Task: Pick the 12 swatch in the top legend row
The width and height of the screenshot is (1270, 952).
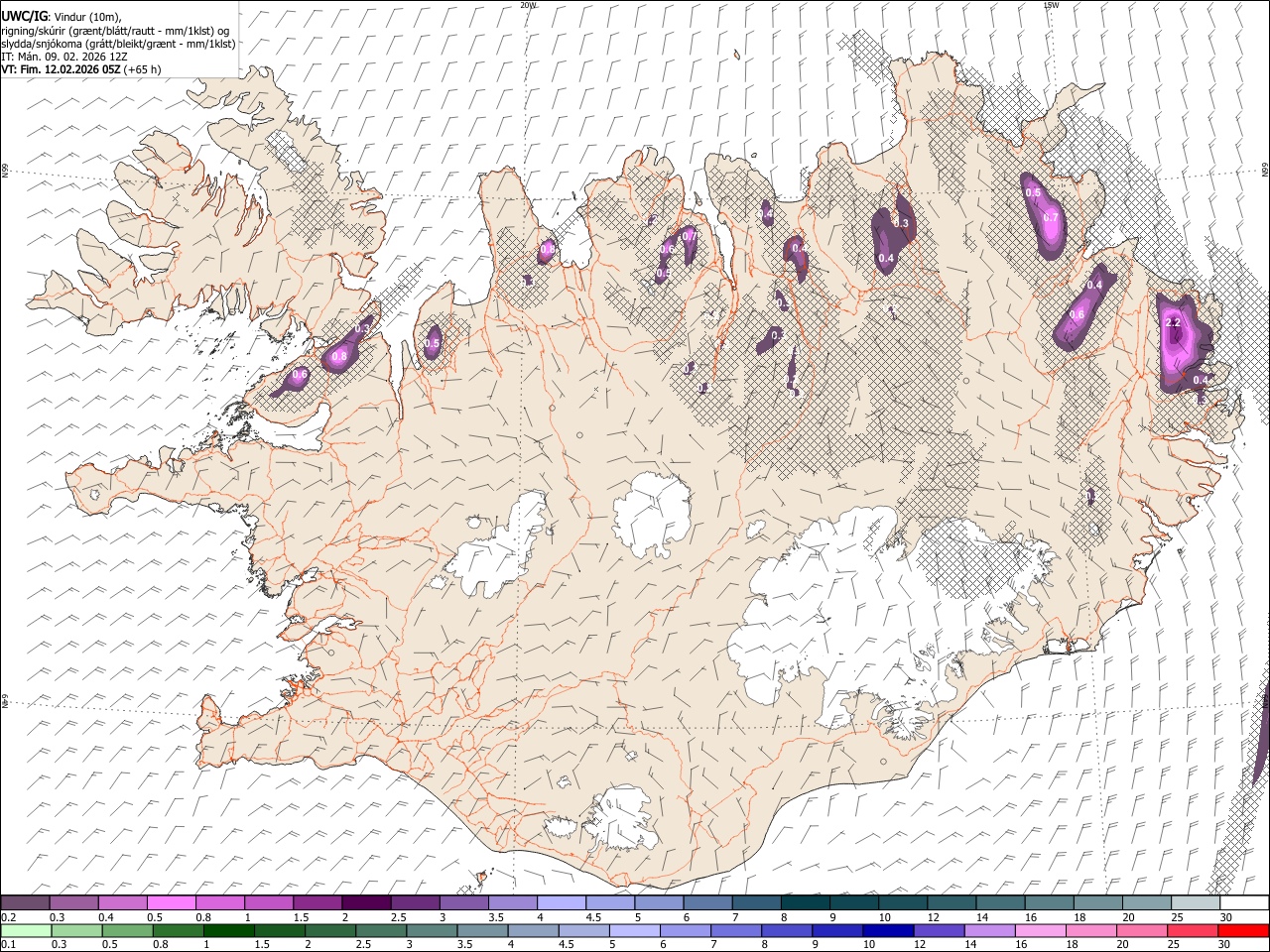Action: (952, 903)
